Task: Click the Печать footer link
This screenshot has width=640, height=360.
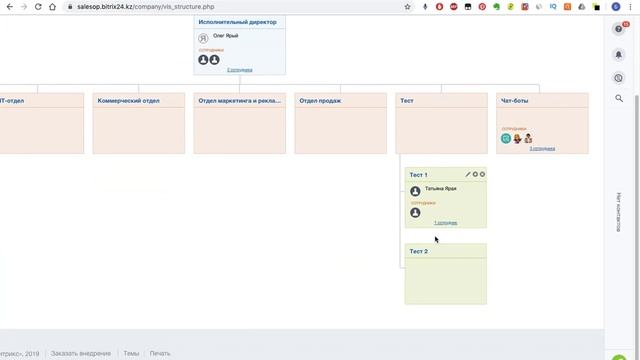Action: [160, 353]
